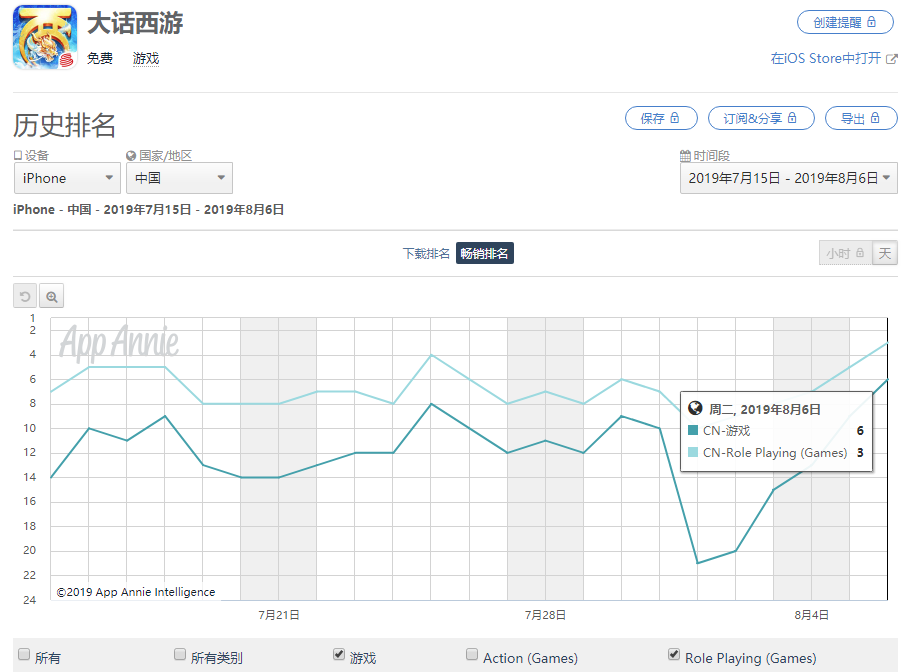Select the 畅销排名 tab
The width and height of the screenshot is (905, 672).
point(484,254)
